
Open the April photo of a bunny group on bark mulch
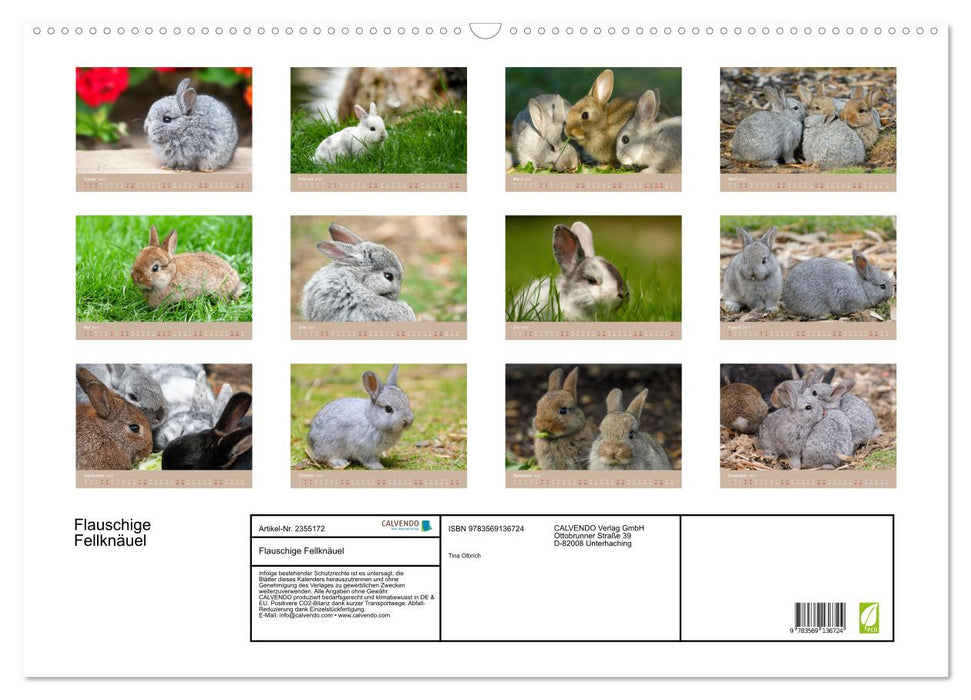808,121
